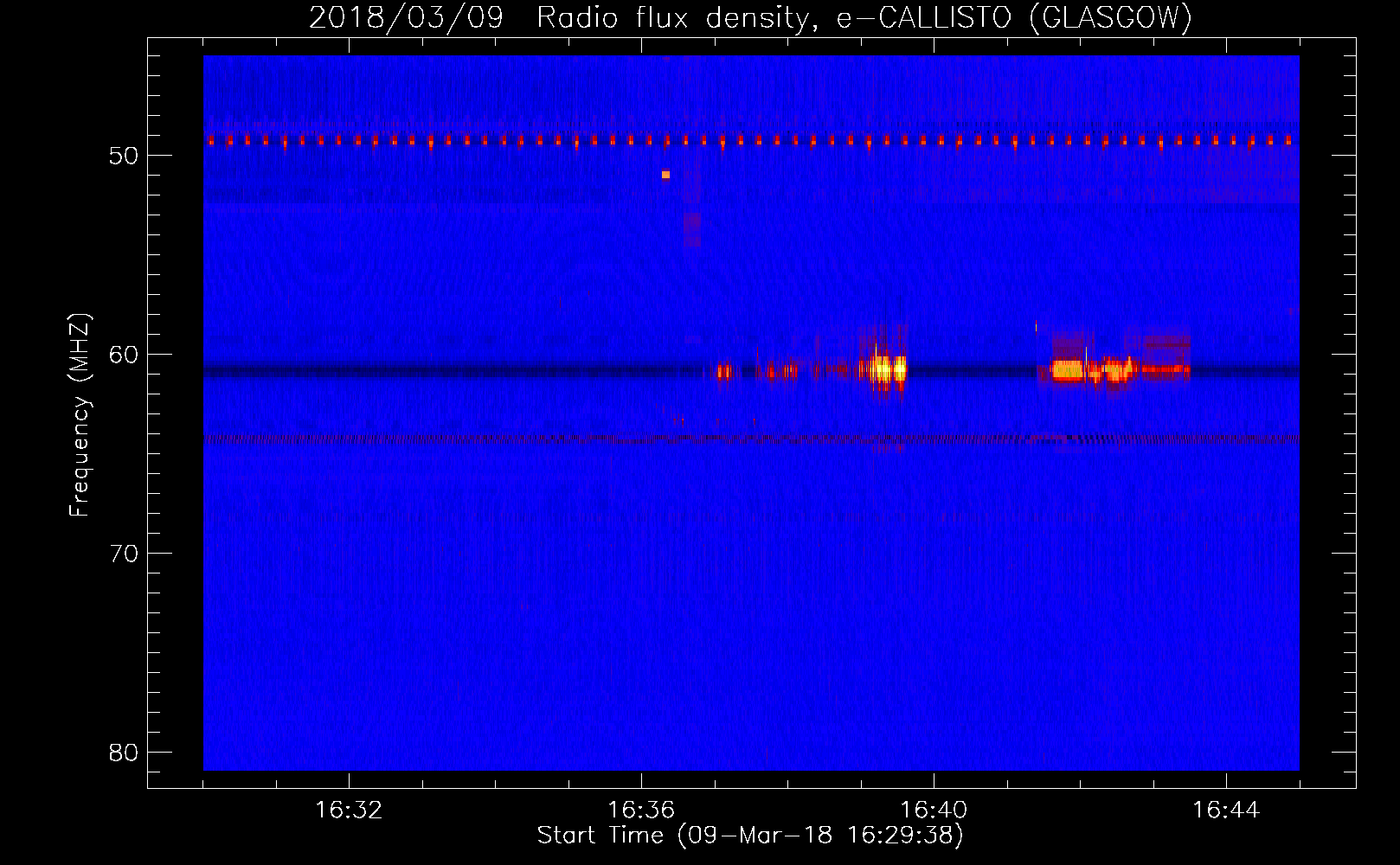Click the 70 MHz frequency tick label
This screenshot has height=865, width=1400.
pos(124,554)
